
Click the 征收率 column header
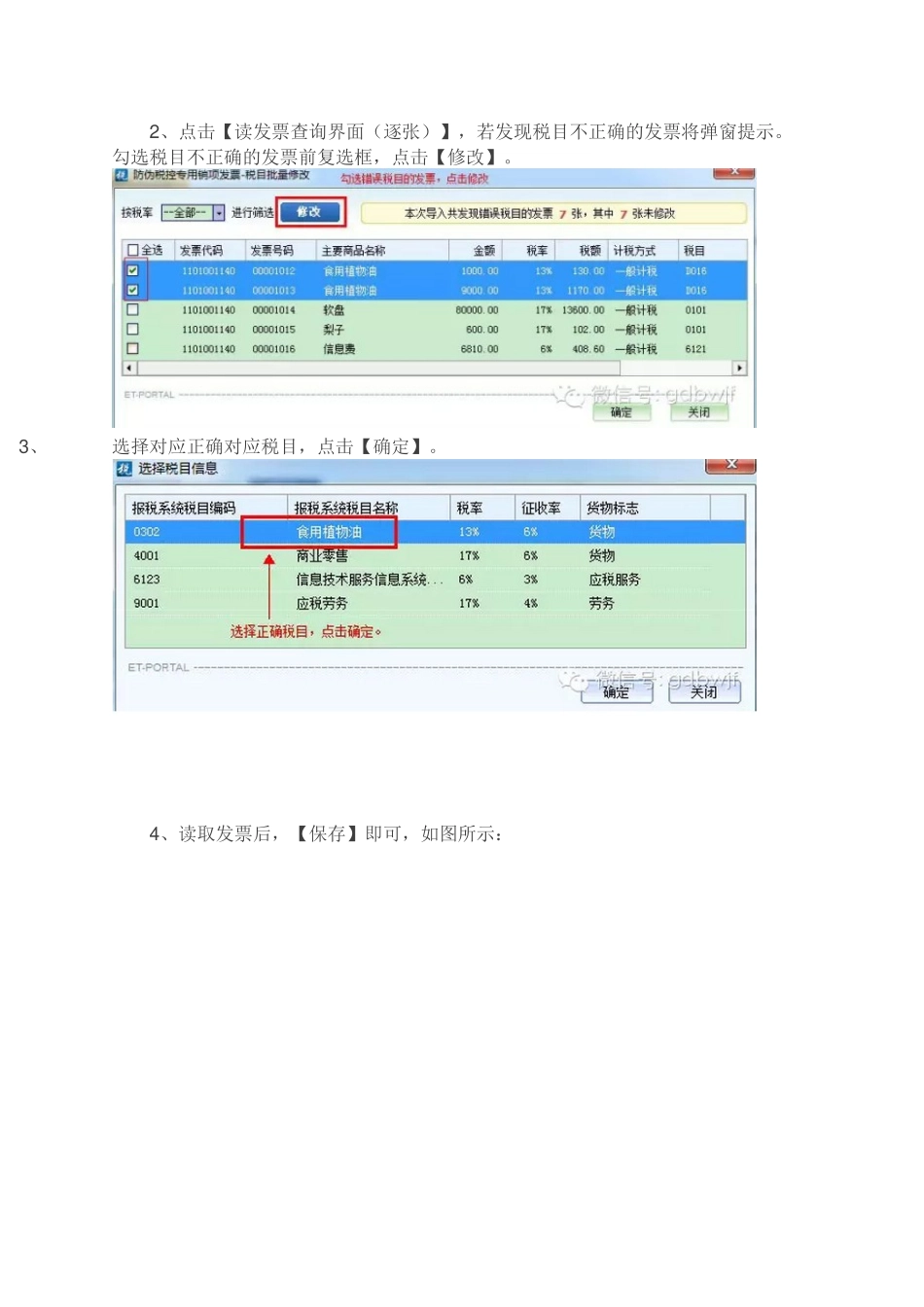[x=547, y=508]
